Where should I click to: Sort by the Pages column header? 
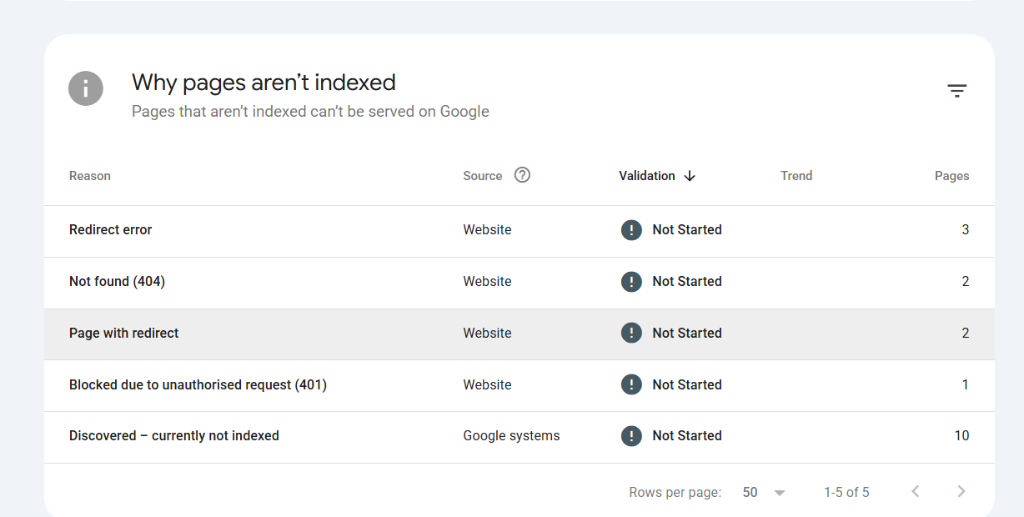pyautogui.click(x=952, y=176)
